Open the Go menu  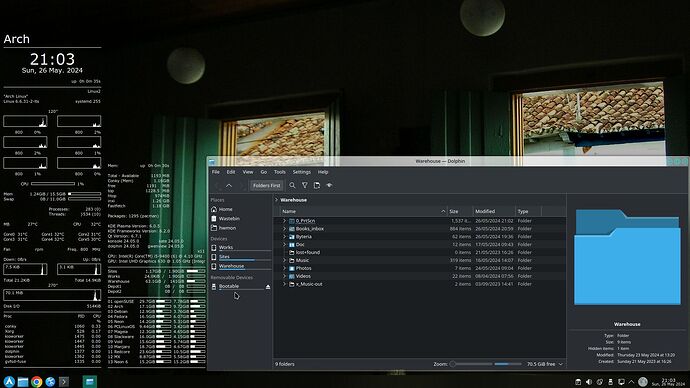(264, 172)
